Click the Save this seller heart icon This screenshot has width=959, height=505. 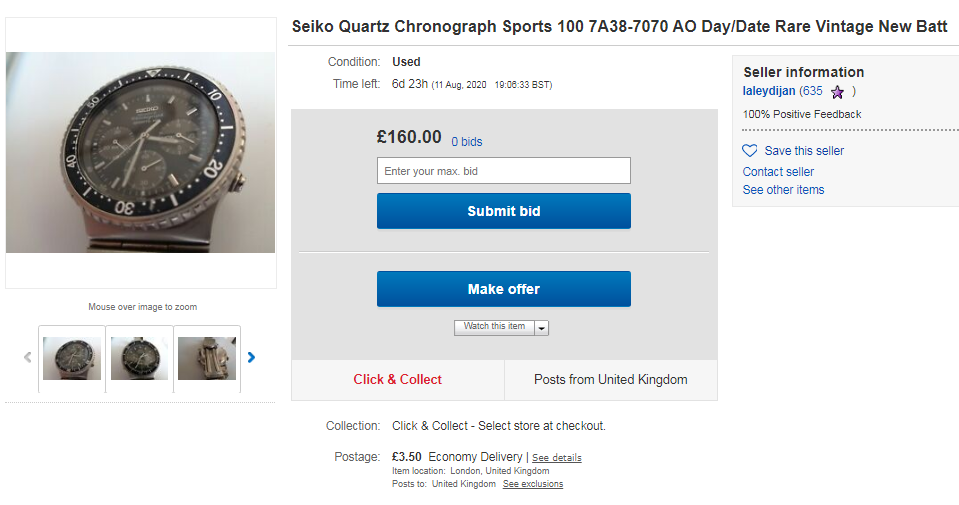(750, 151)
